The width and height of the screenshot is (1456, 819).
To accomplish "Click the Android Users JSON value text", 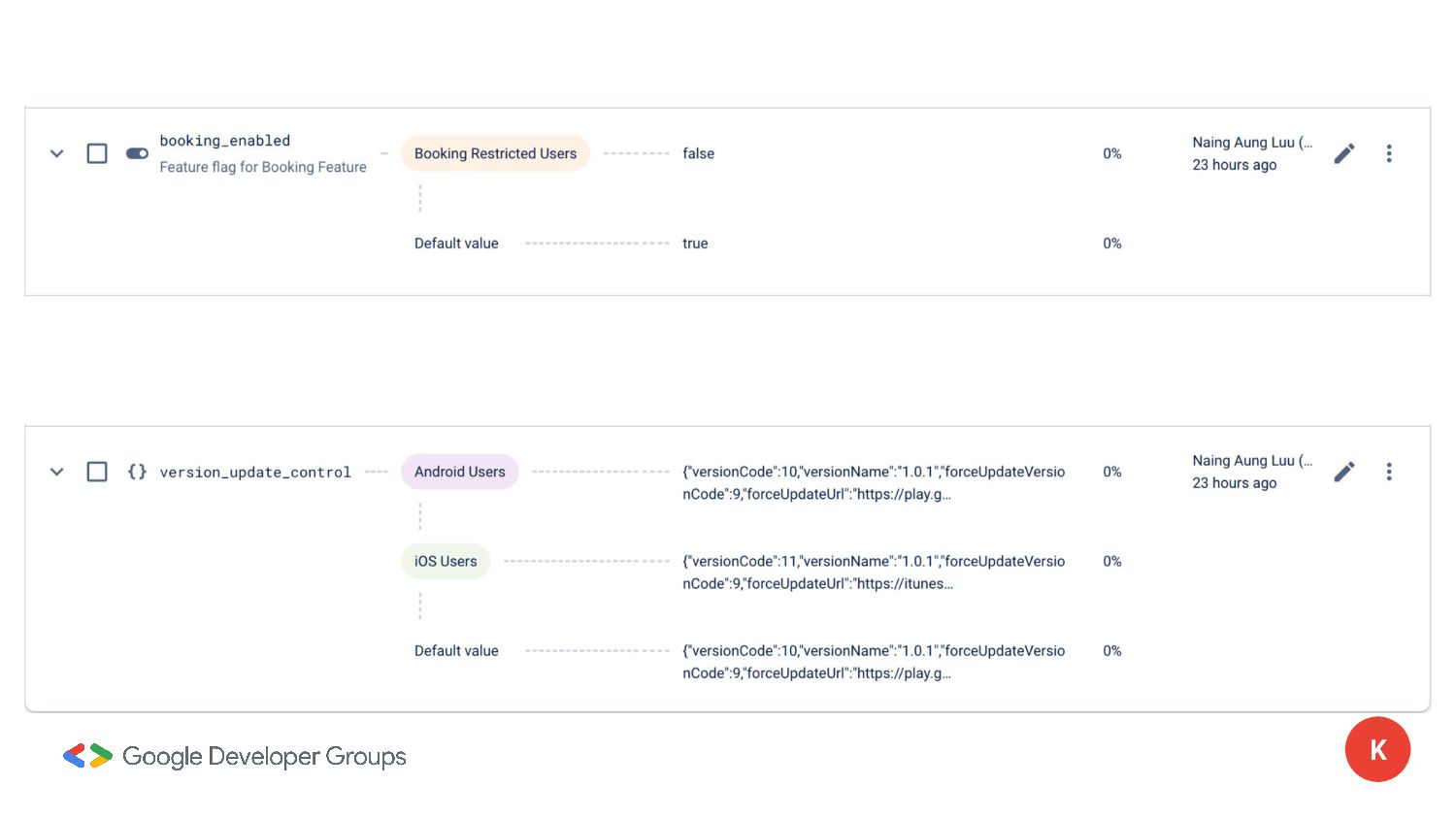I will pyautogui.click(x=873, y=482).
